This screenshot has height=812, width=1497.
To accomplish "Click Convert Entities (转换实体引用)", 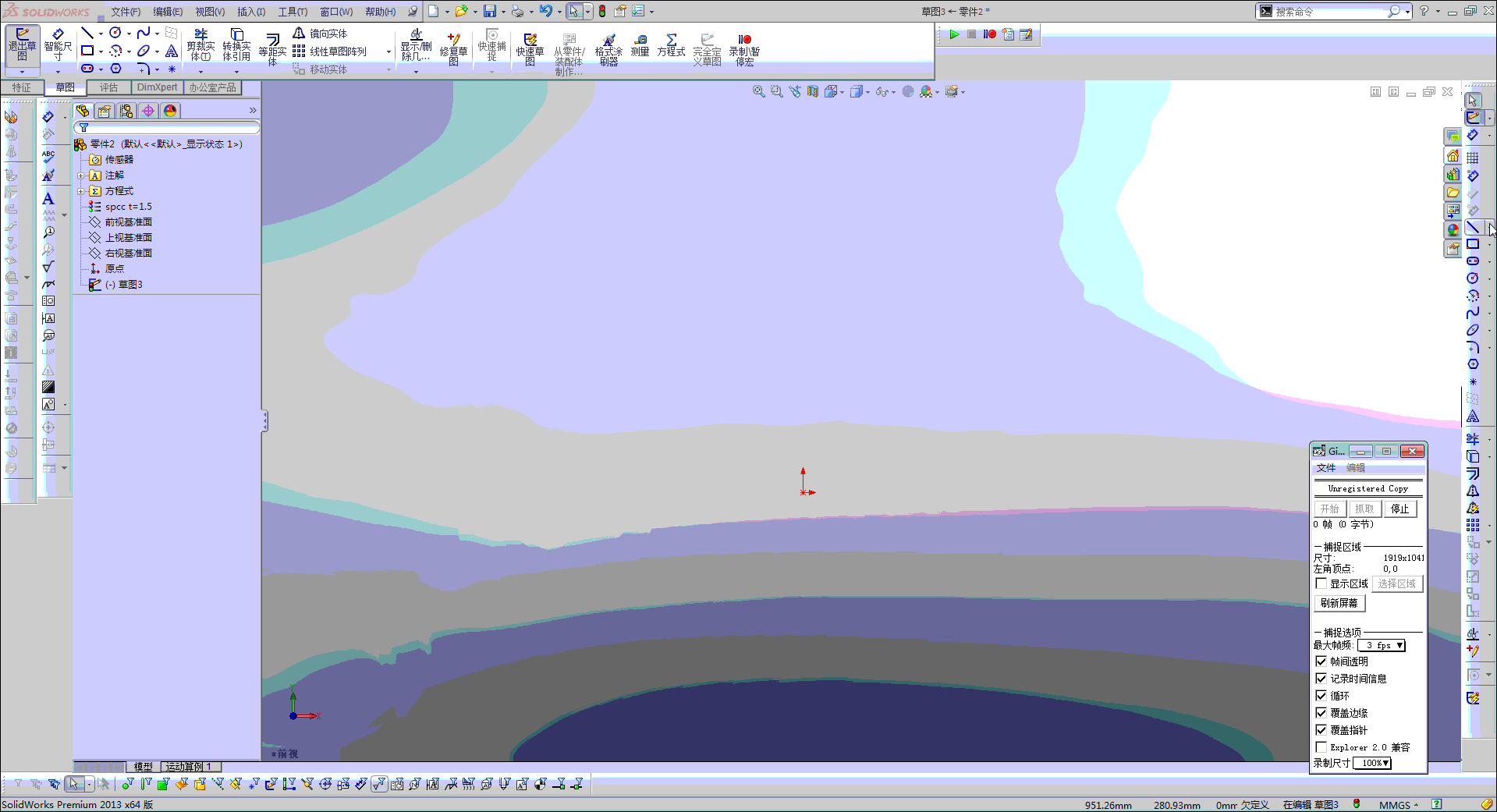I will 236,45.
